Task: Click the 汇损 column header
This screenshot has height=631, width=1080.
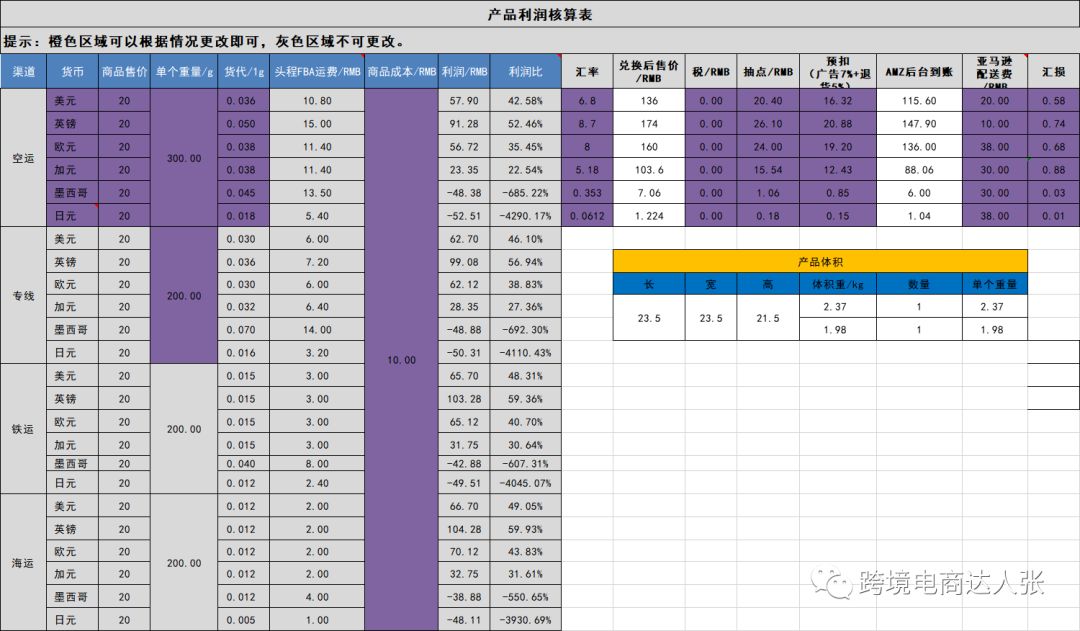Action: (x=1053, y=72)
